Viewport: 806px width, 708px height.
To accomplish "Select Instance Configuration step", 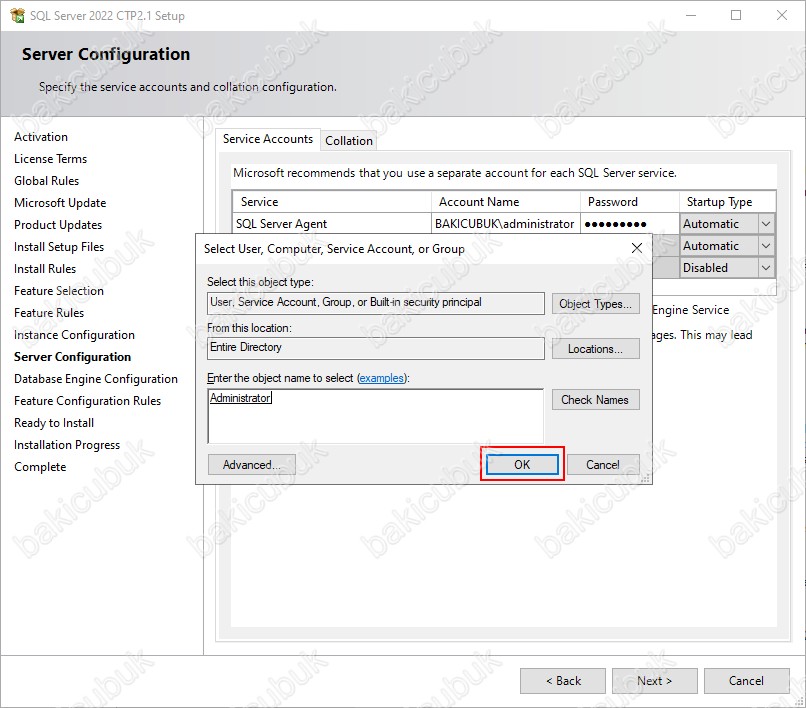I will 74,335.
